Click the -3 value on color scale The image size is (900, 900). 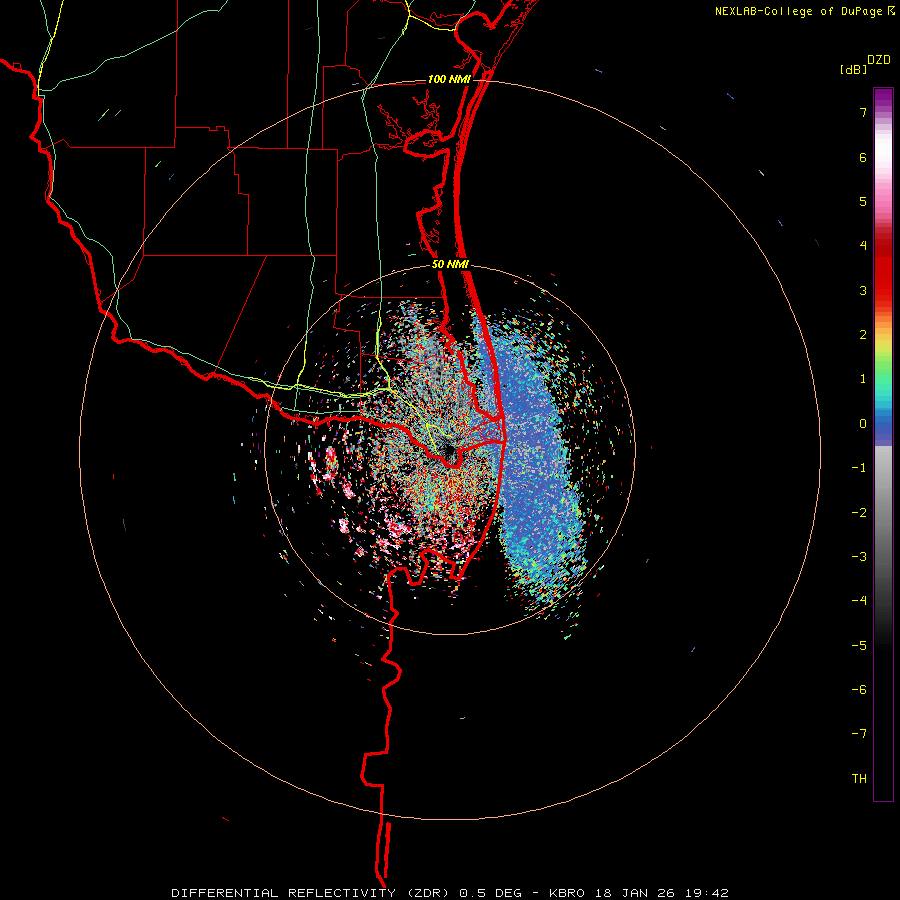[859, 557]
